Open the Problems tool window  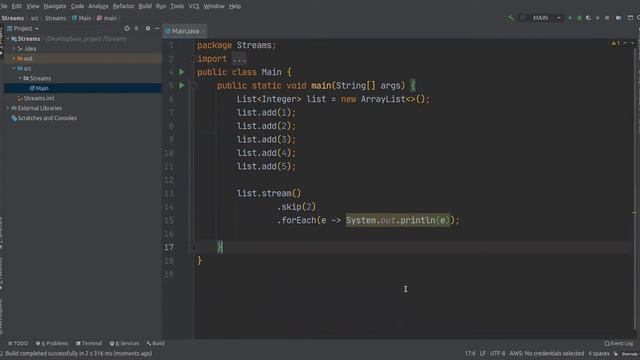tap(52, 343)
